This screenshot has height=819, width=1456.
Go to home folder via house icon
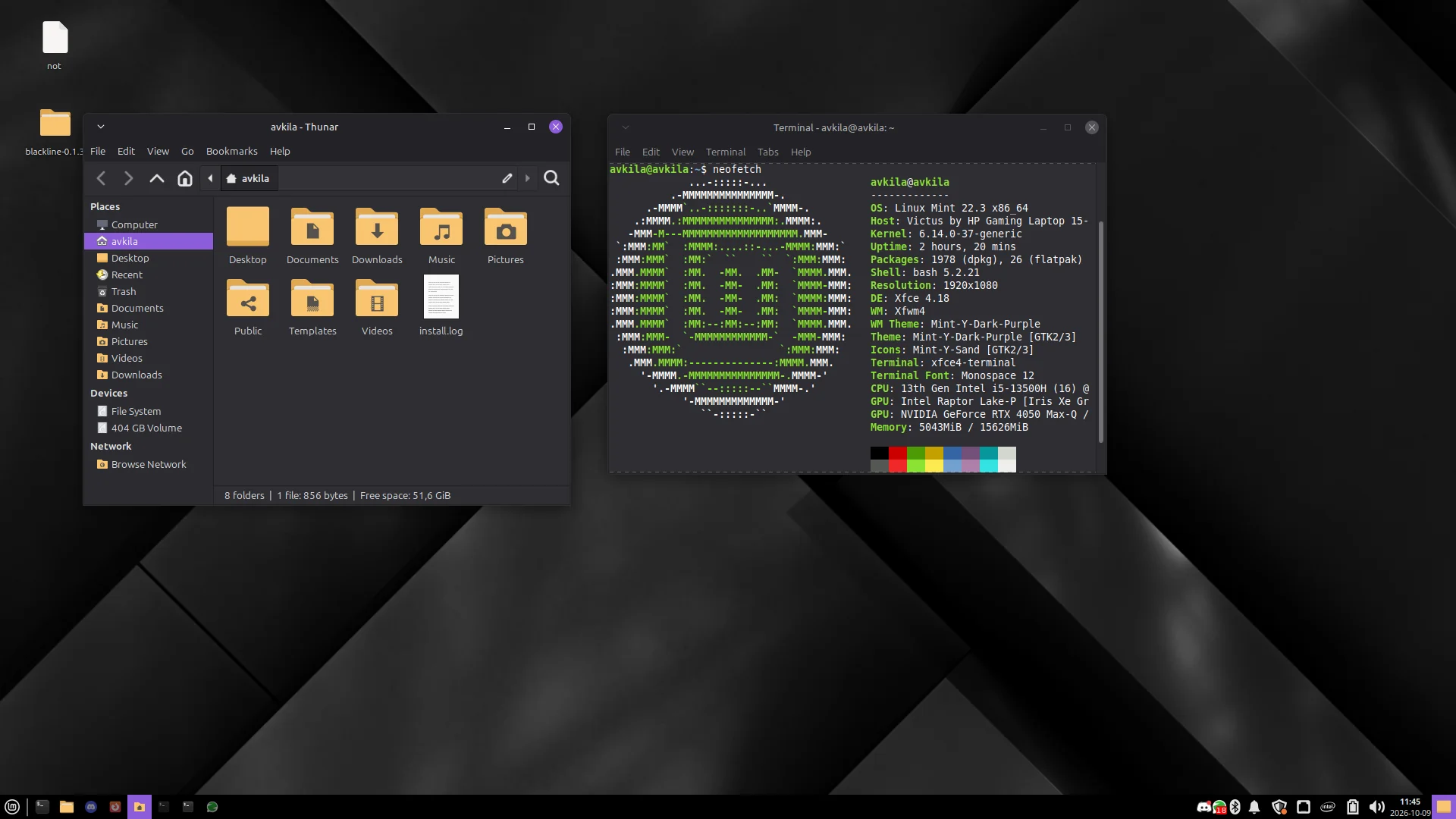[x=185, y=178]
